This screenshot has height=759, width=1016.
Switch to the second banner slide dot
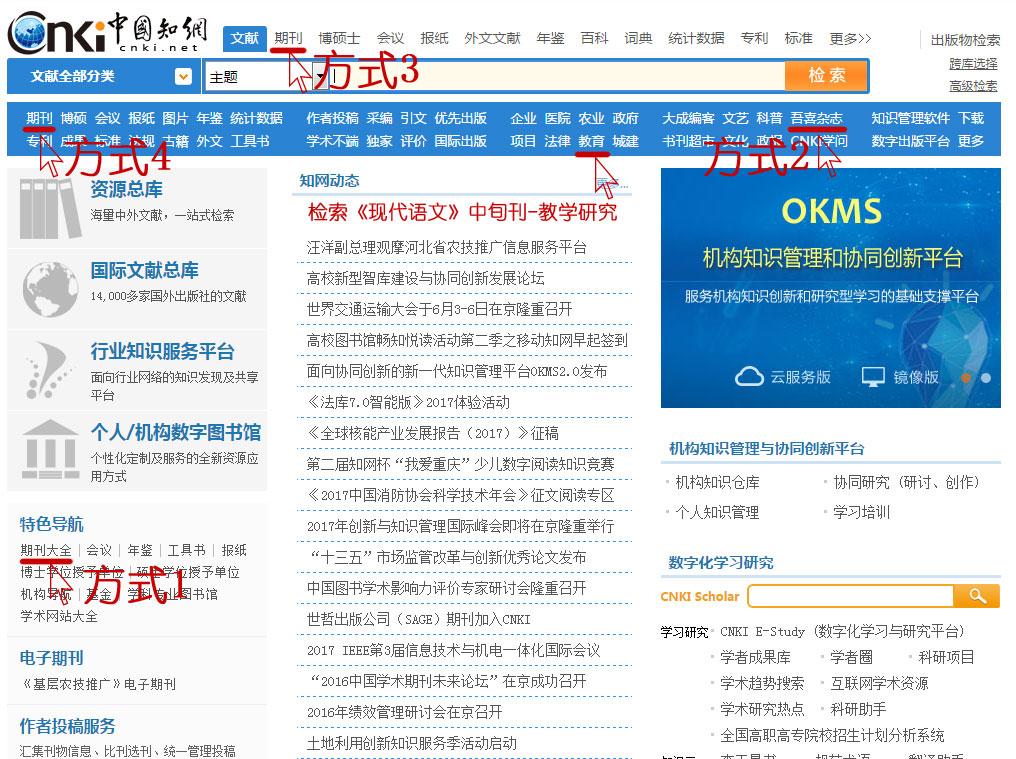[x=986, y=378]
